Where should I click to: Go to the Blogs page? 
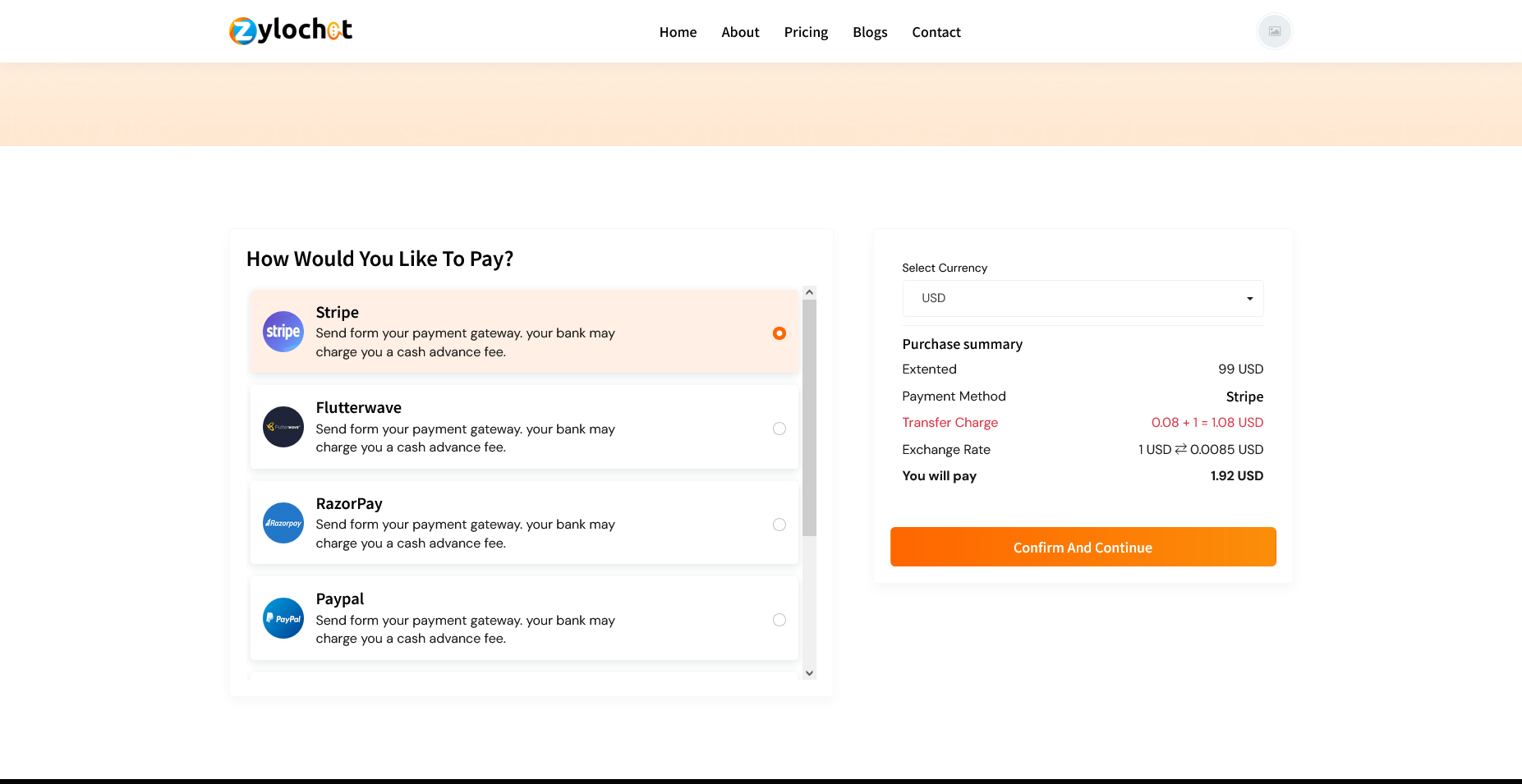(x=870, y=32)
